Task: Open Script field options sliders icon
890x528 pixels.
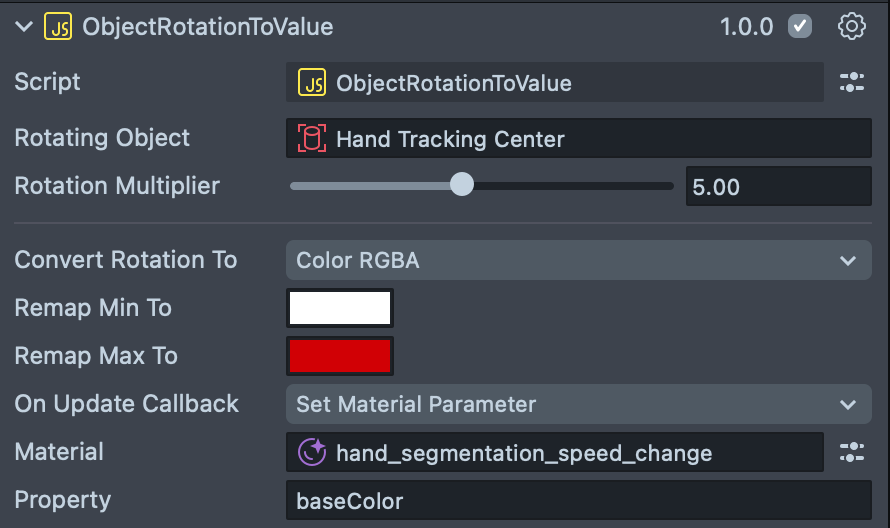Action: (x=852, y=83)
